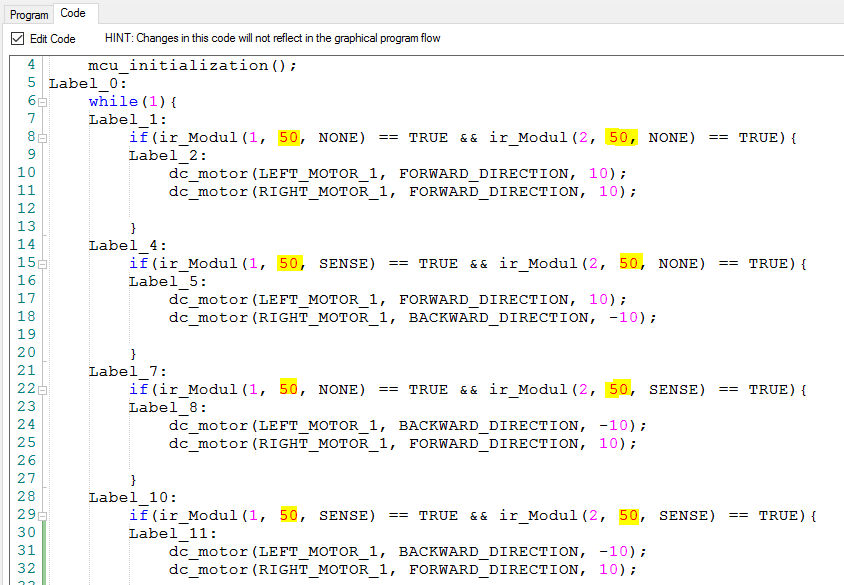Viewport: 844px width, 585px height.
Task: Click the closing brace on line 27
Action: [x=133, y=480]
